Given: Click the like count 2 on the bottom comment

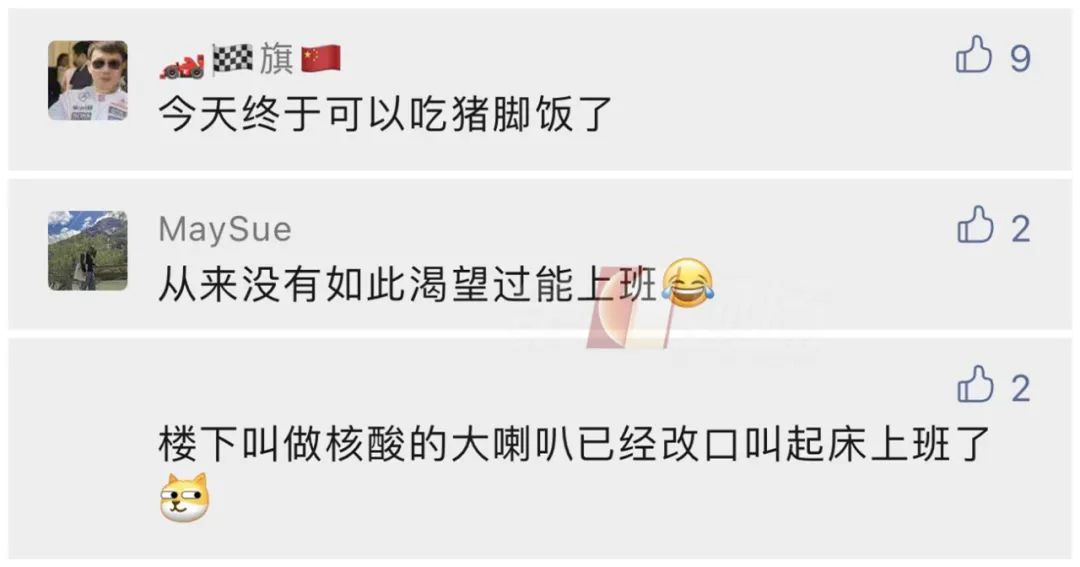Looking at the screenshot, I should pos(1021,389).
